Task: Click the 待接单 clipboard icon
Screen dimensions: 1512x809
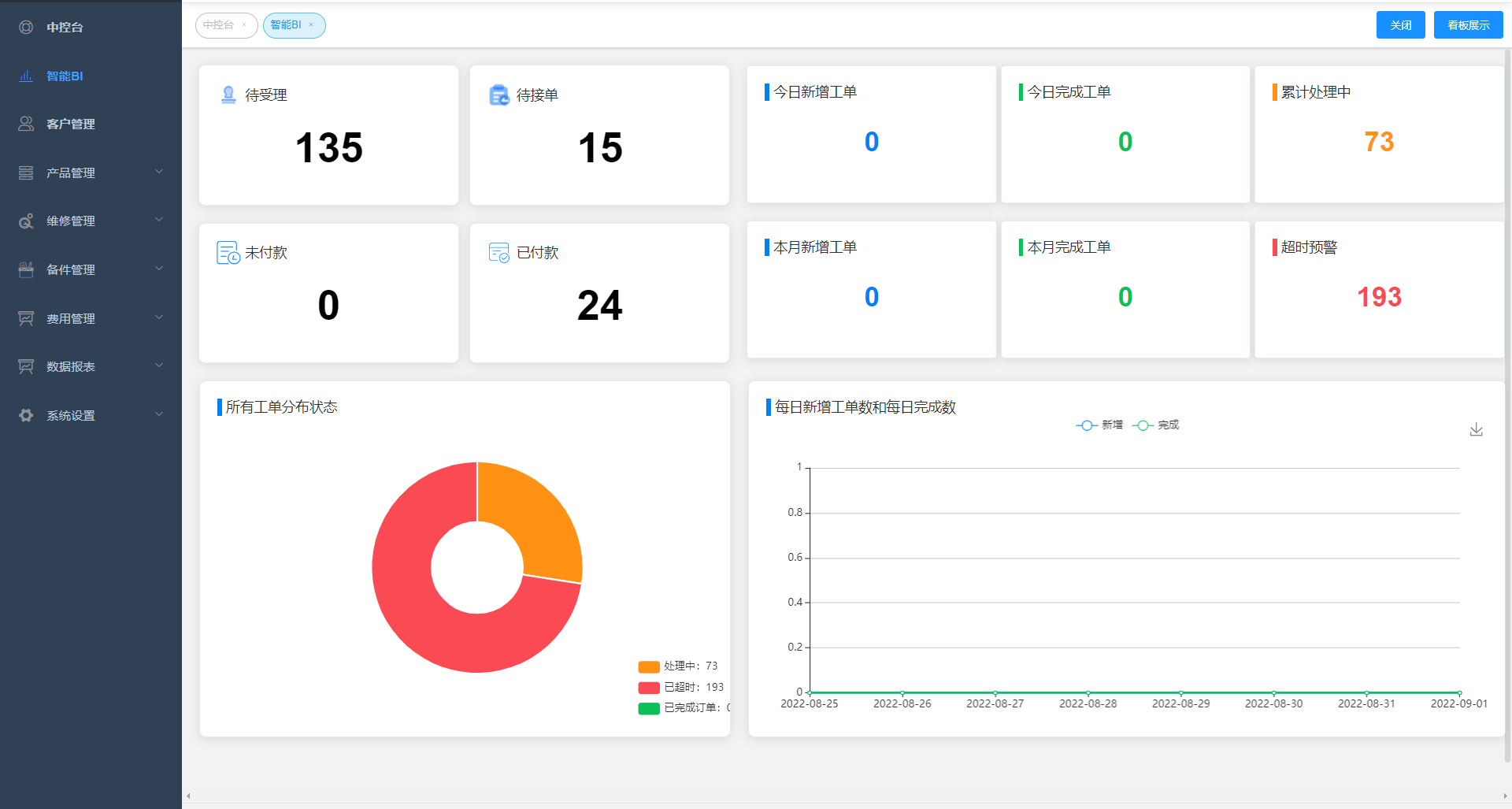Action: pyautogui.click(x=499, y=95)
